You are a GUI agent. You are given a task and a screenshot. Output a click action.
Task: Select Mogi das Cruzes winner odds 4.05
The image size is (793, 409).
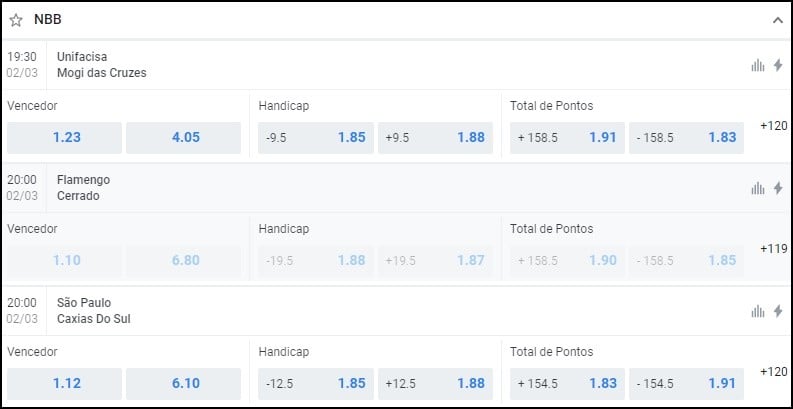[184, 138]
